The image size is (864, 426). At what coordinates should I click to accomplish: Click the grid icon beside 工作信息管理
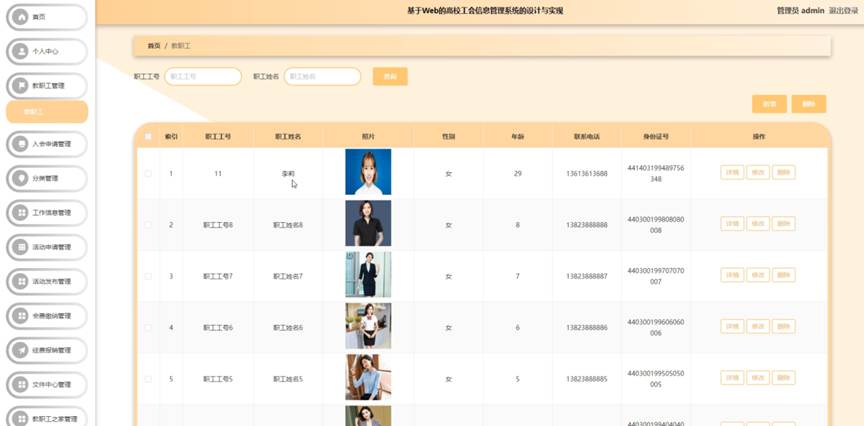tap(20, 213)
